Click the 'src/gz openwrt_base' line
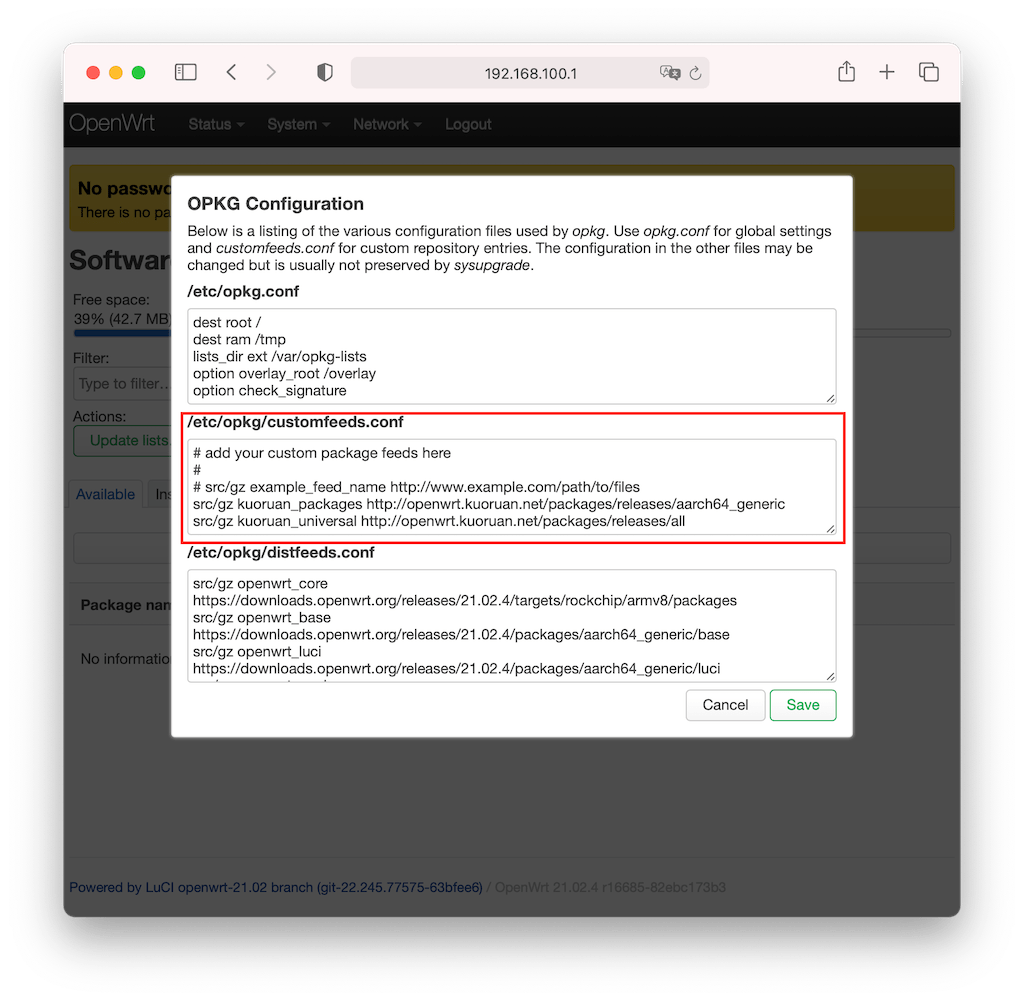Image resolution: width=1024 pixels, height=1001 pixels. 261,617
